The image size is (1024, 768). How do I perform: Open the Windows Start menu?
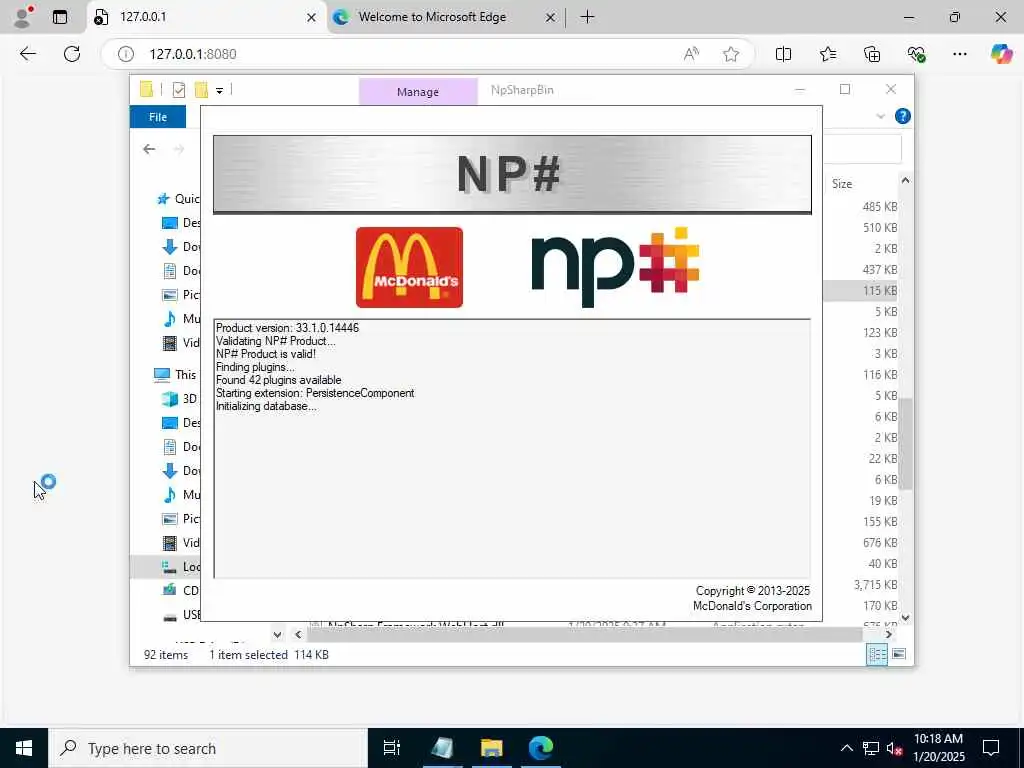[24, 748]
